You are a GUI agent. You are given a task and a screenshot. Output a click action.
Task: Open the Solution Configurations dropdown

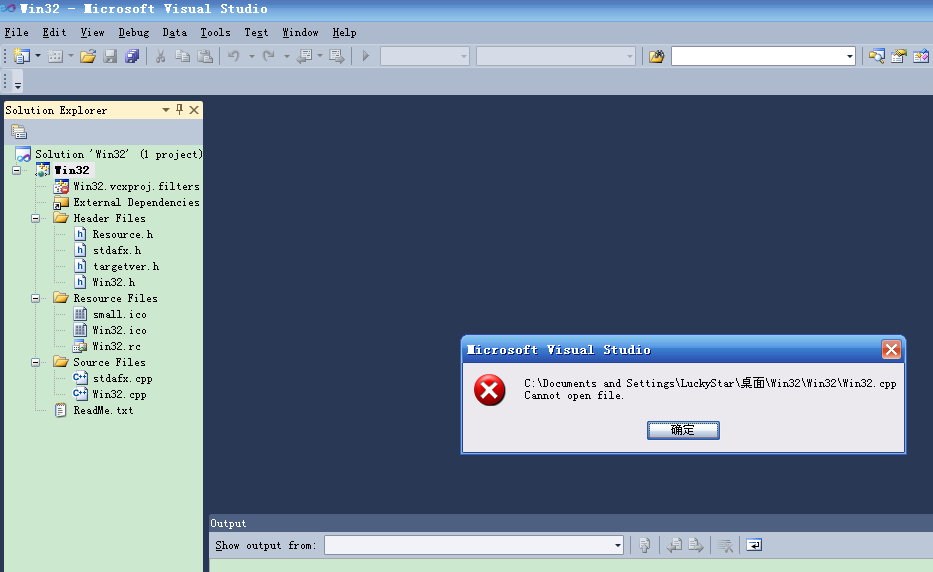464,57
